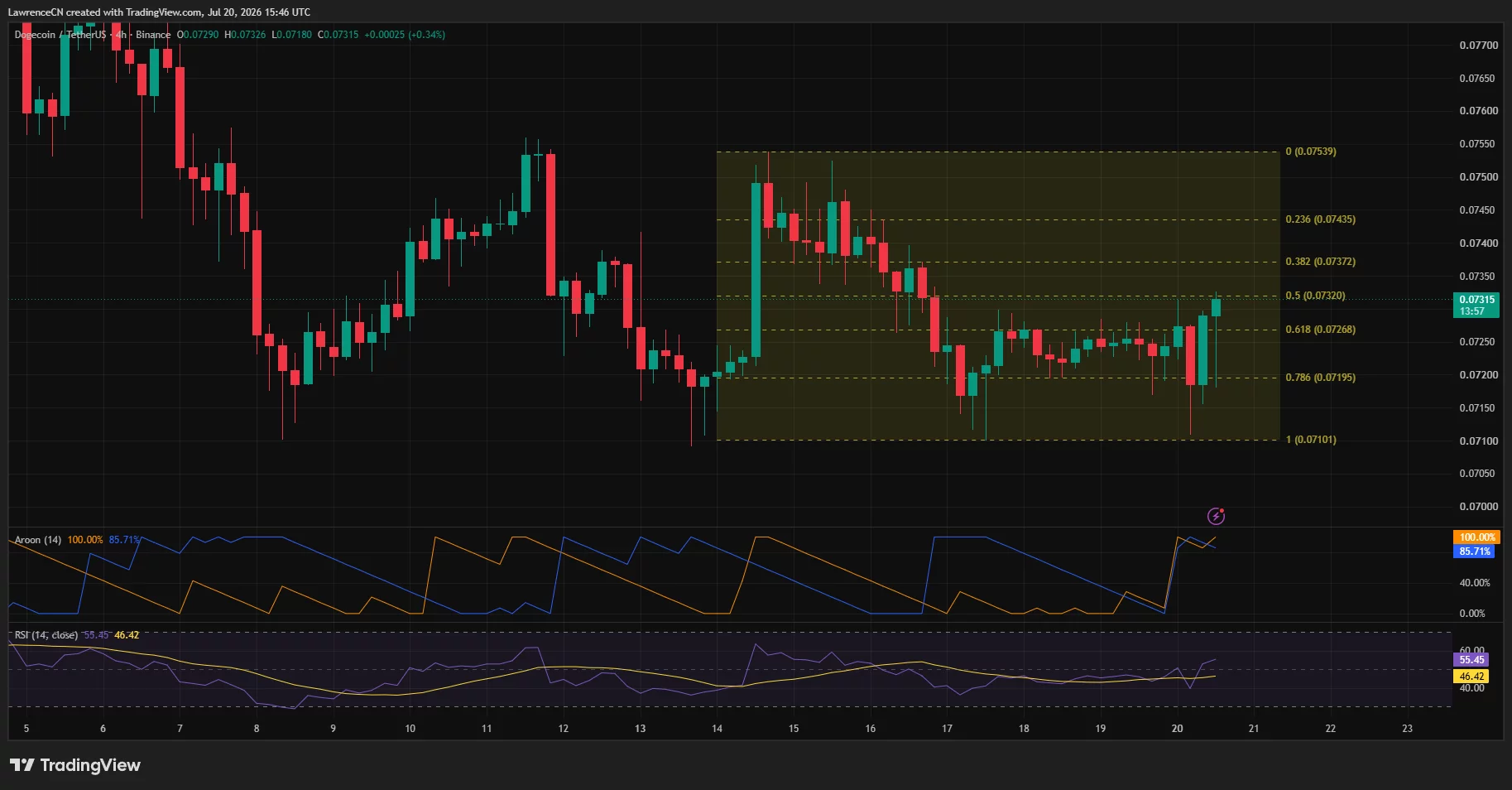
Task: Click date 14 on the time axis
Action: tap(717, 729)
